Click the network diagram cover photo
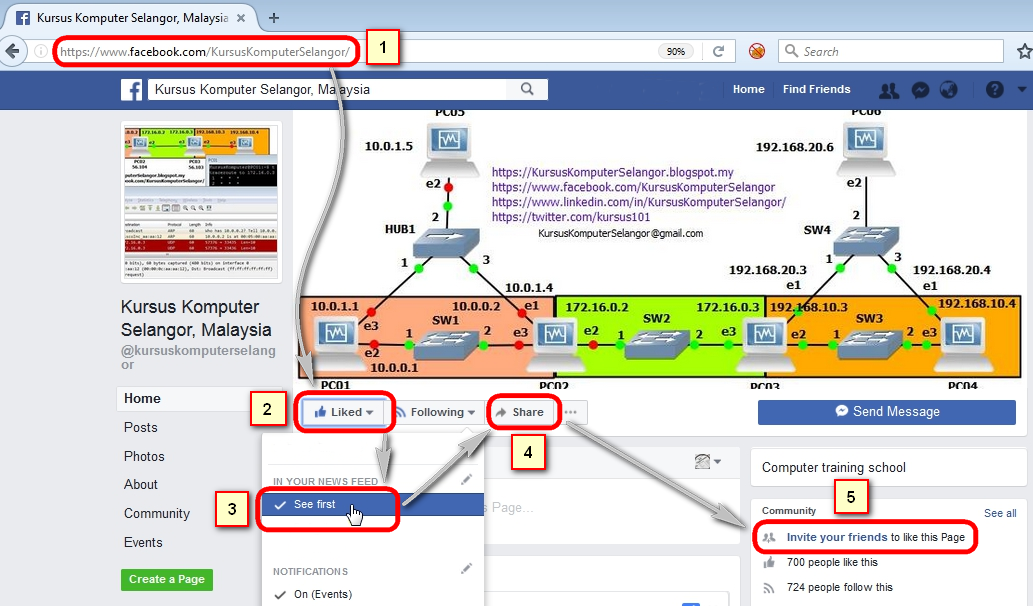 [659, 250]
